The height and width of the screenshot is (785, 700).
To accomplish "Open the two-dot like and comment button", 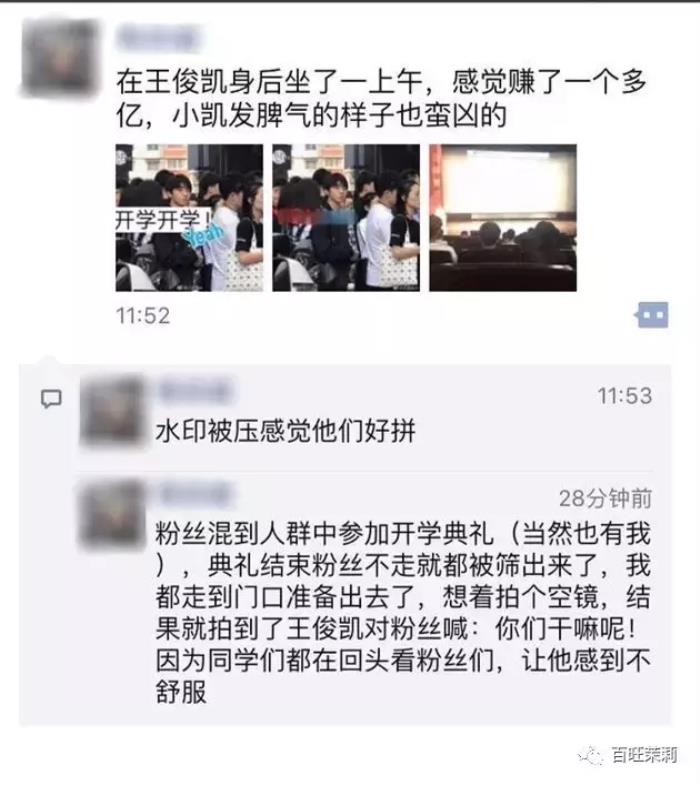I will coord(651,315).
